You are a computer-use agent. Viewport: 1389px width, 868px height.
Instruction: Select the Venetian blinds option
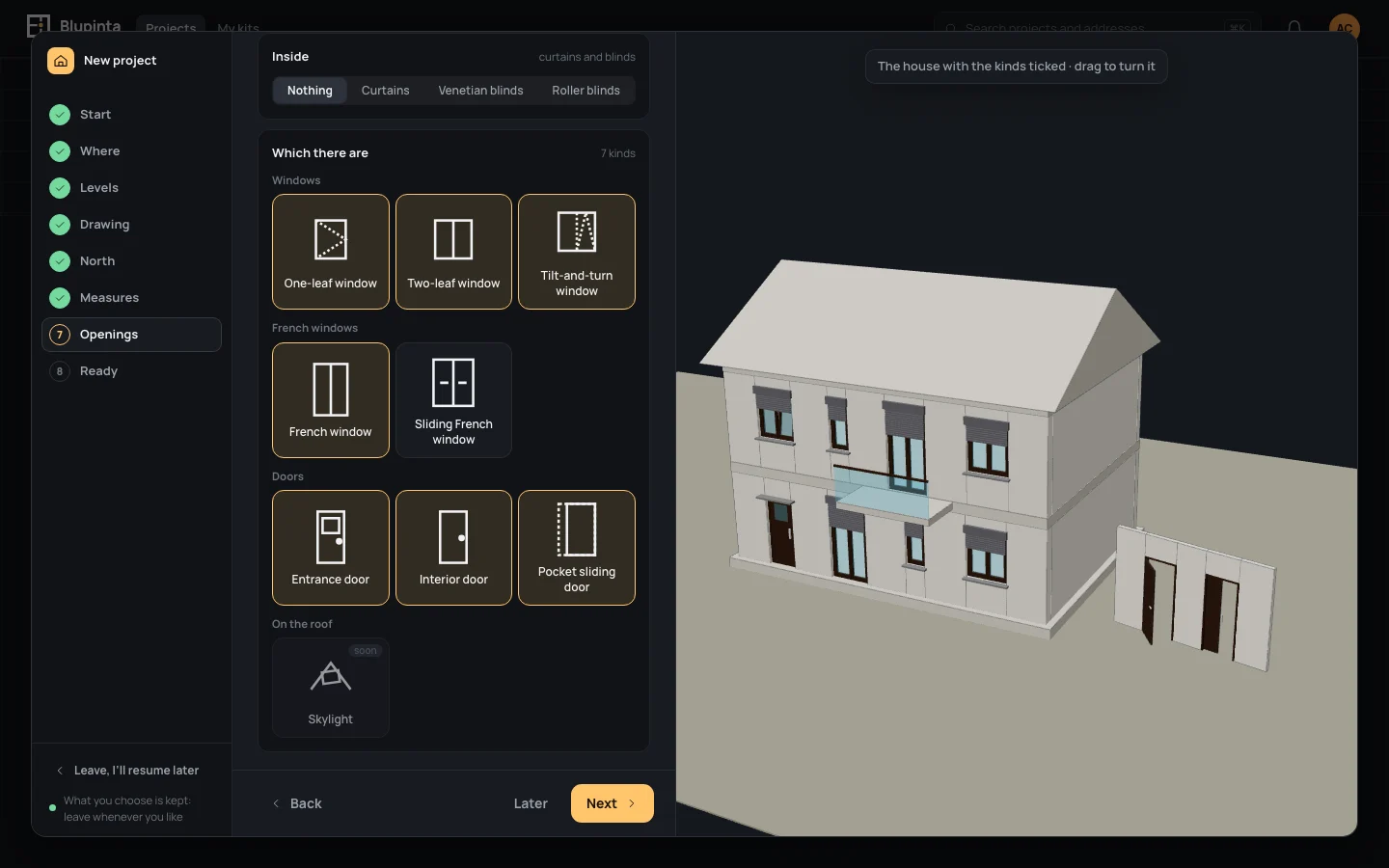[x=480, y=91]
